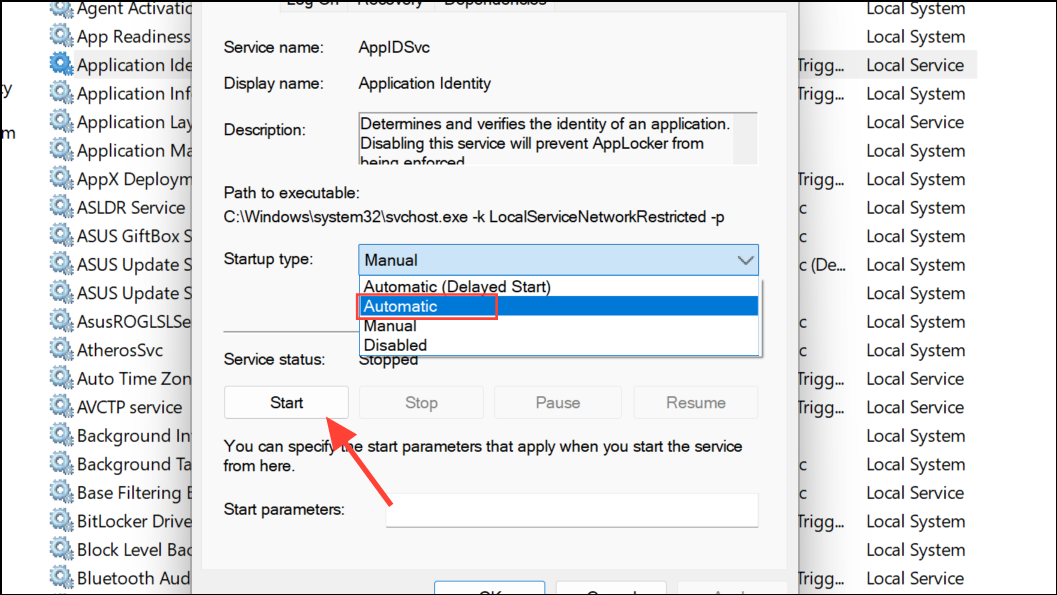Choose Disabled from the startup list
This screenshot has width=1057, height=595.
(x=395, y=344)
